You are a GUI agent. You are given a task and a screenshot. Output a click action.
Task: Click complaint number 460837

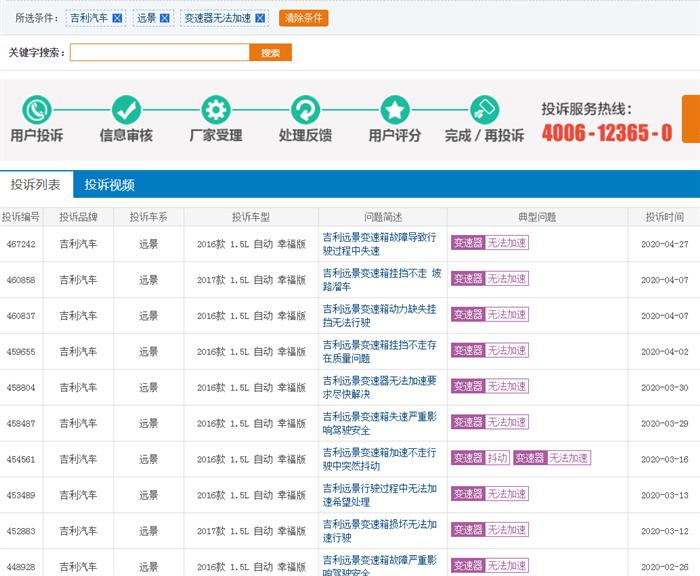coord(21,316)
